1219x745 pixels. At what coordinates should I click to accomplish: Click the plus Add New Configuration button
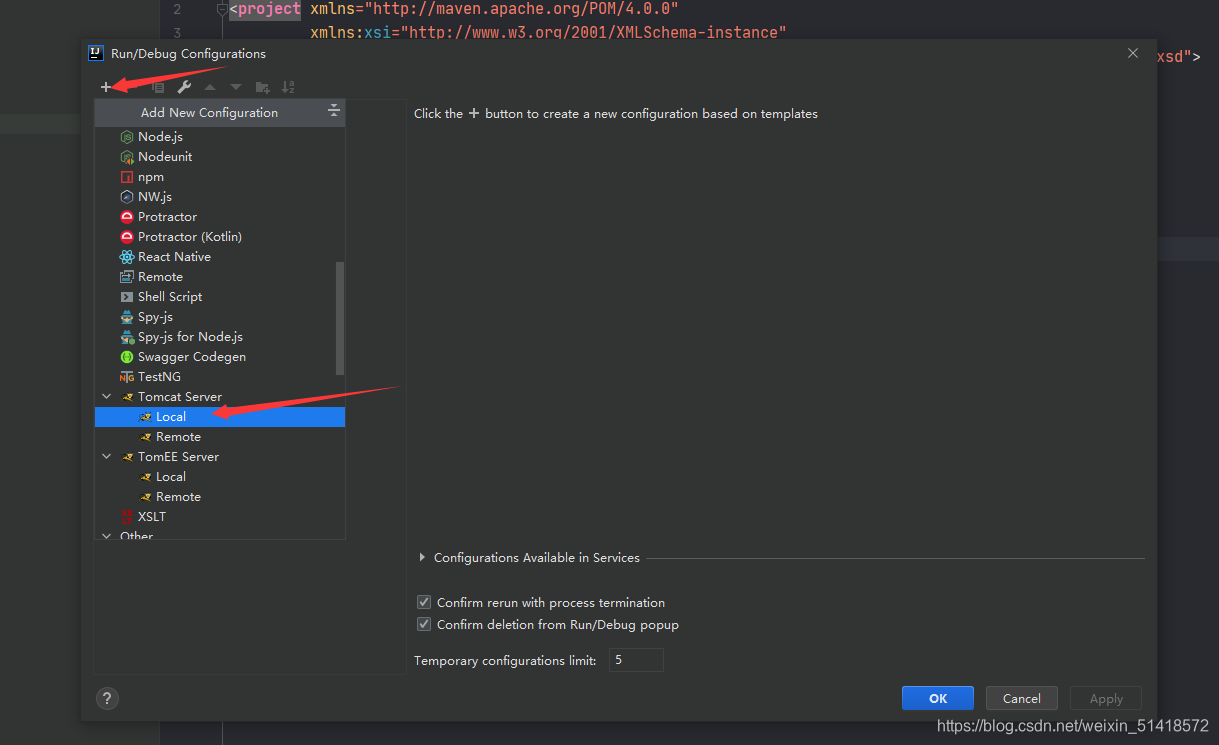tap(106, 87)
